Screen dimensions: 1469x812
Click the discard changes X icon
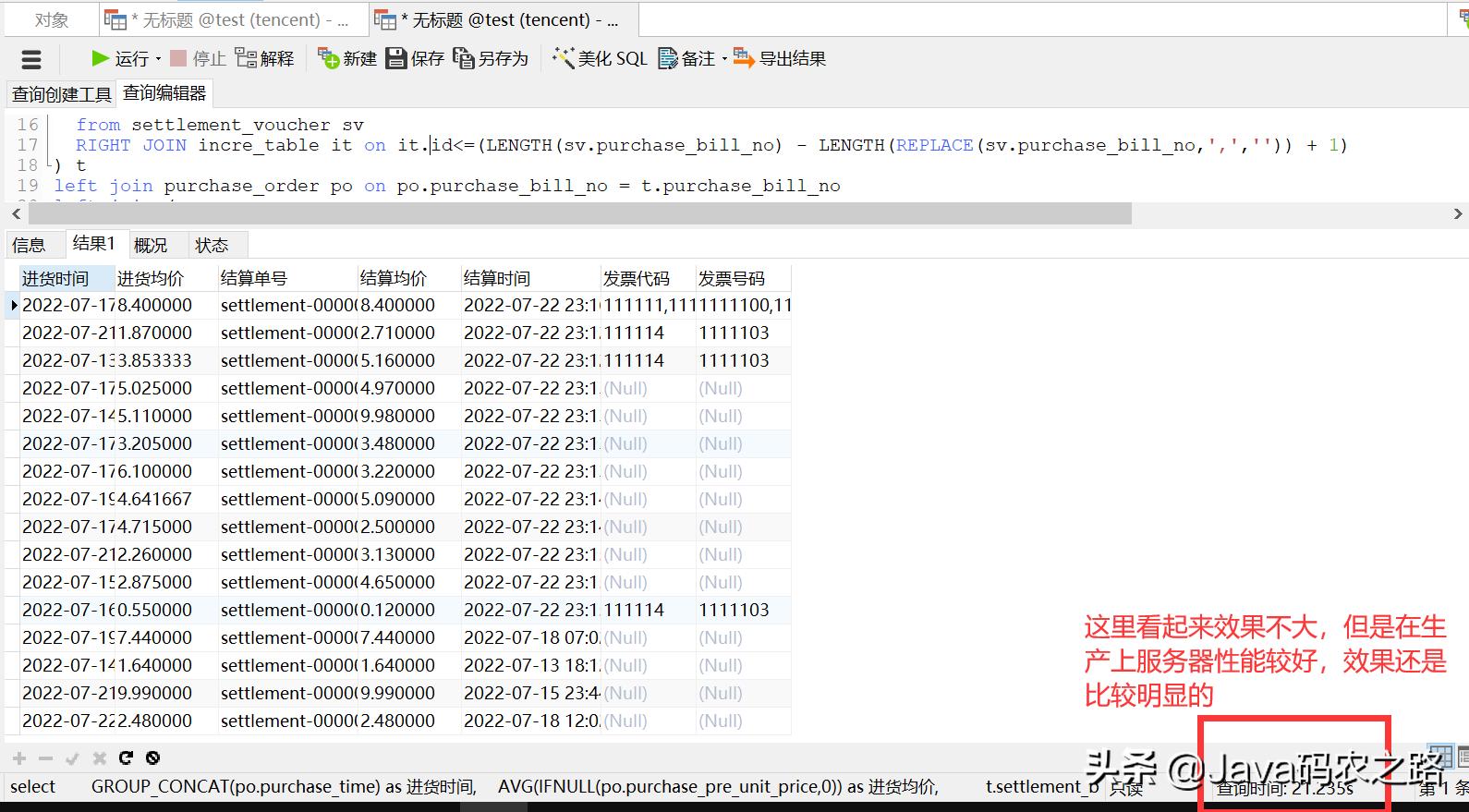[x=100, y=758]
